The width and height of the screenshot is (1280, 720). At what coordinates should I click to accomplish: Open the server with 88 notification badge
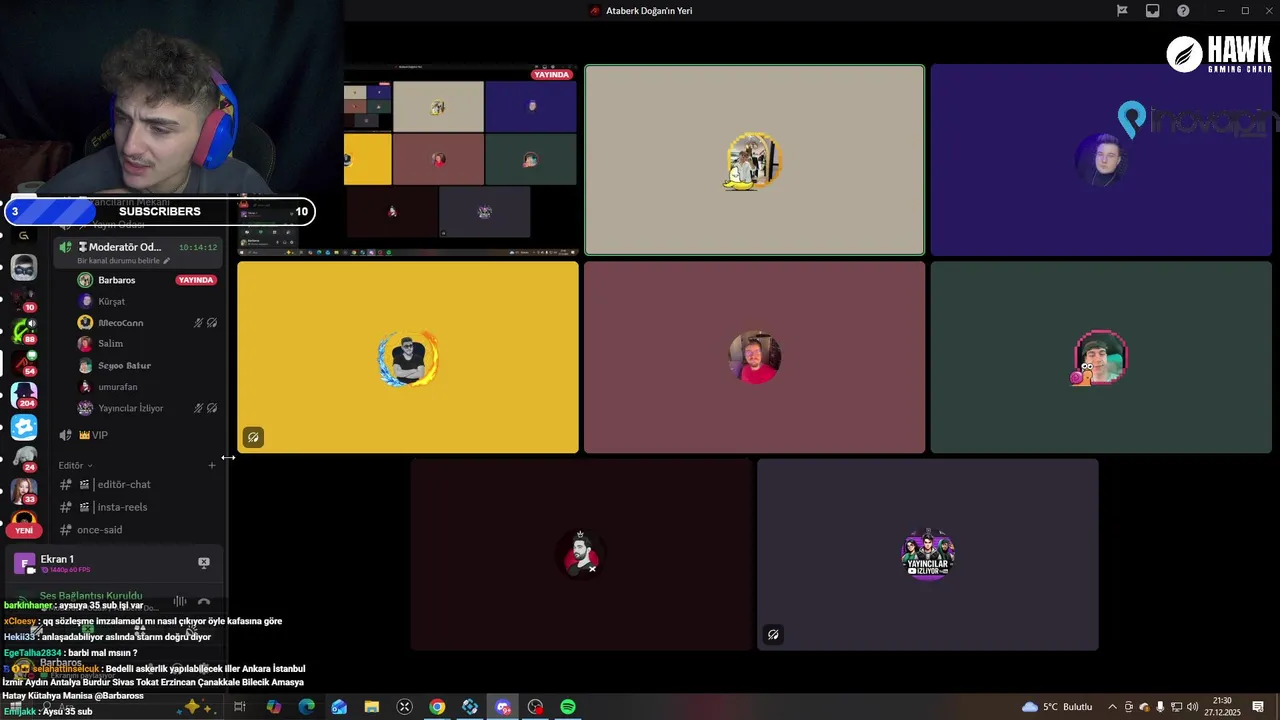24,331
